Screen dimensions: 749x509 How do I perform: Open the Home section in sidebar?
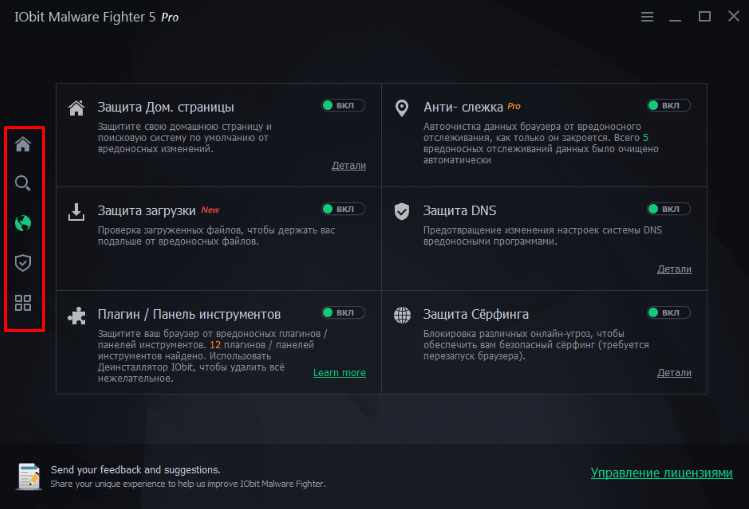(23, 144)
